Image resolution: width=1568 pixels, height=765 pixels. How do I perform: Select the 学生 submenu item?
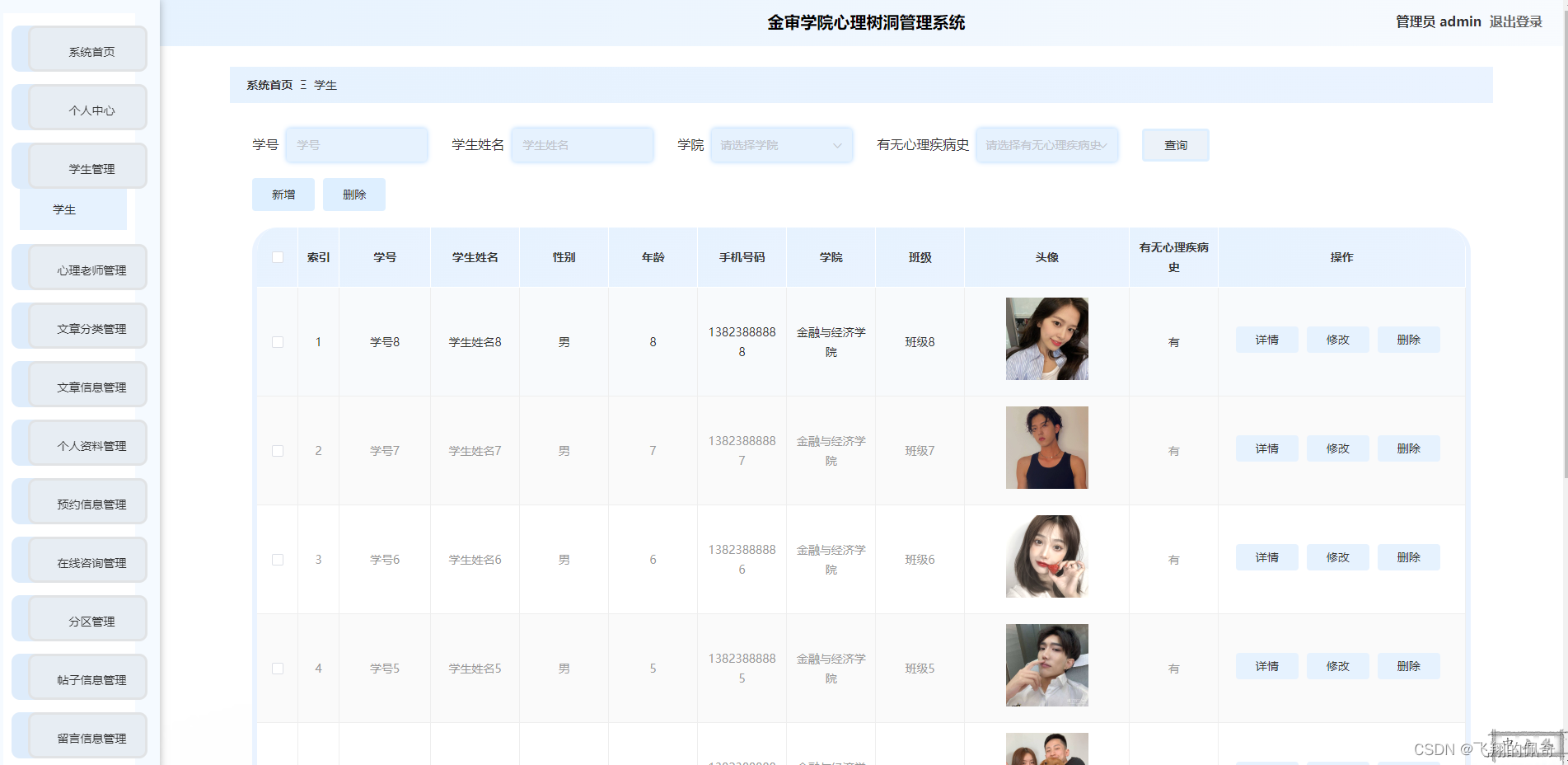pos(73,209)
